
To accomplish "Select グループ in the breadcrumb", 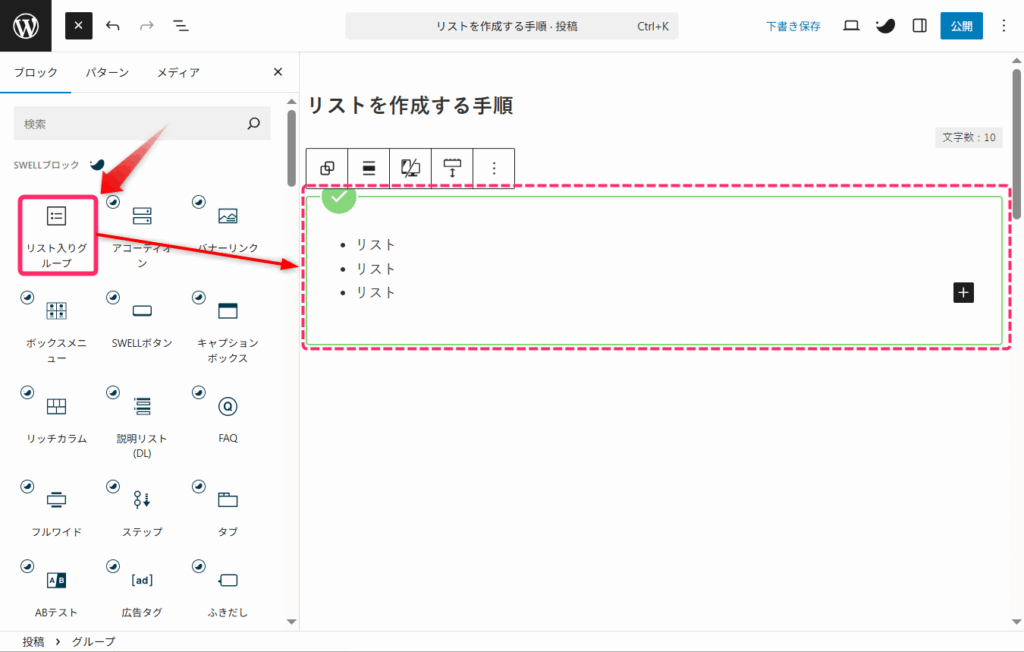I will click(x=93, y=642).
